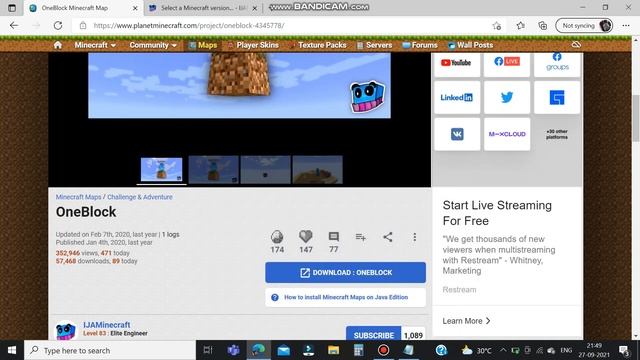The width and height of the screenshot is (640, 360).
Task: Open the weather 30°C widget
Action: 476,350
